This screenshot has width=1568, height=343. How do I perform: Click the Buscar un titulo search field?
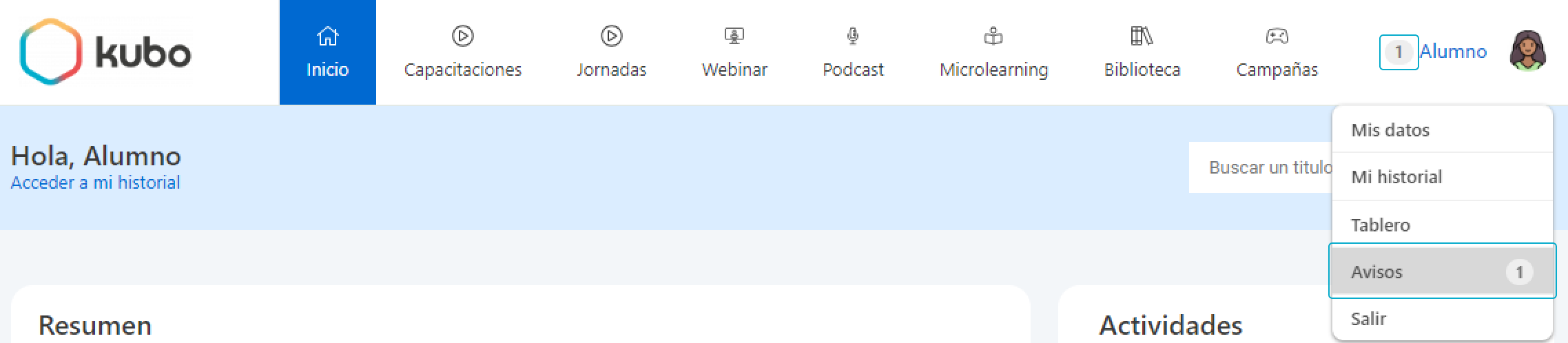(x=1261, y=167)
